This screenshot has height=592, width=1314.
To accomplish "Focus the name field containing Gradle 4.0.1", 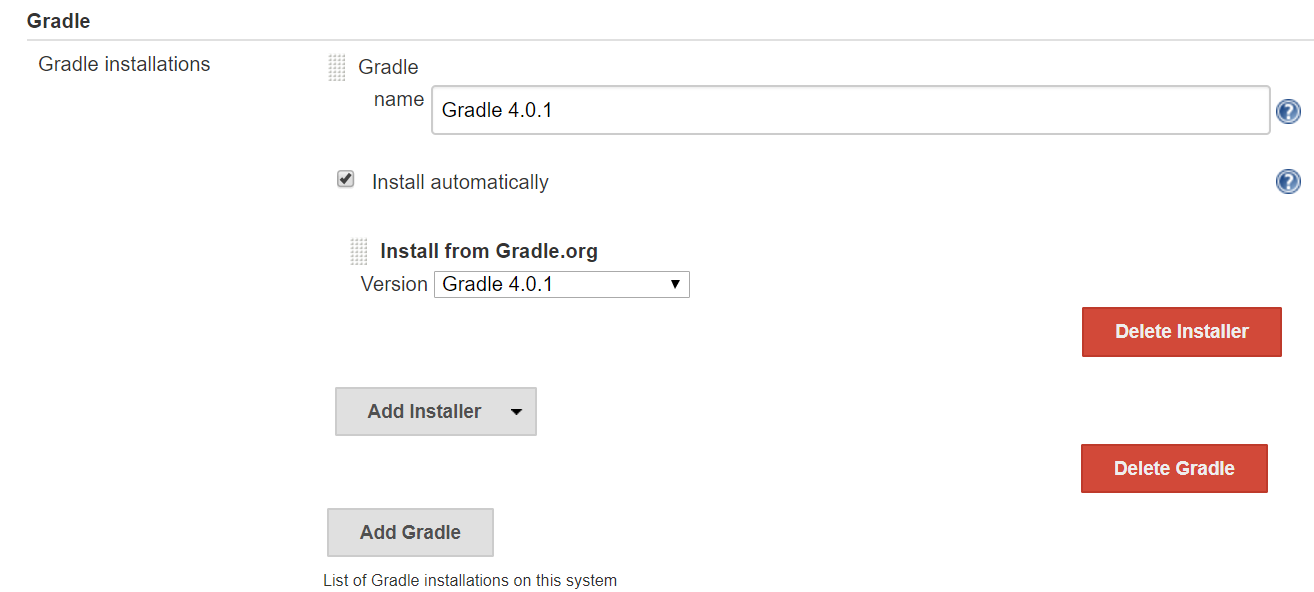I will coord(851,110).
